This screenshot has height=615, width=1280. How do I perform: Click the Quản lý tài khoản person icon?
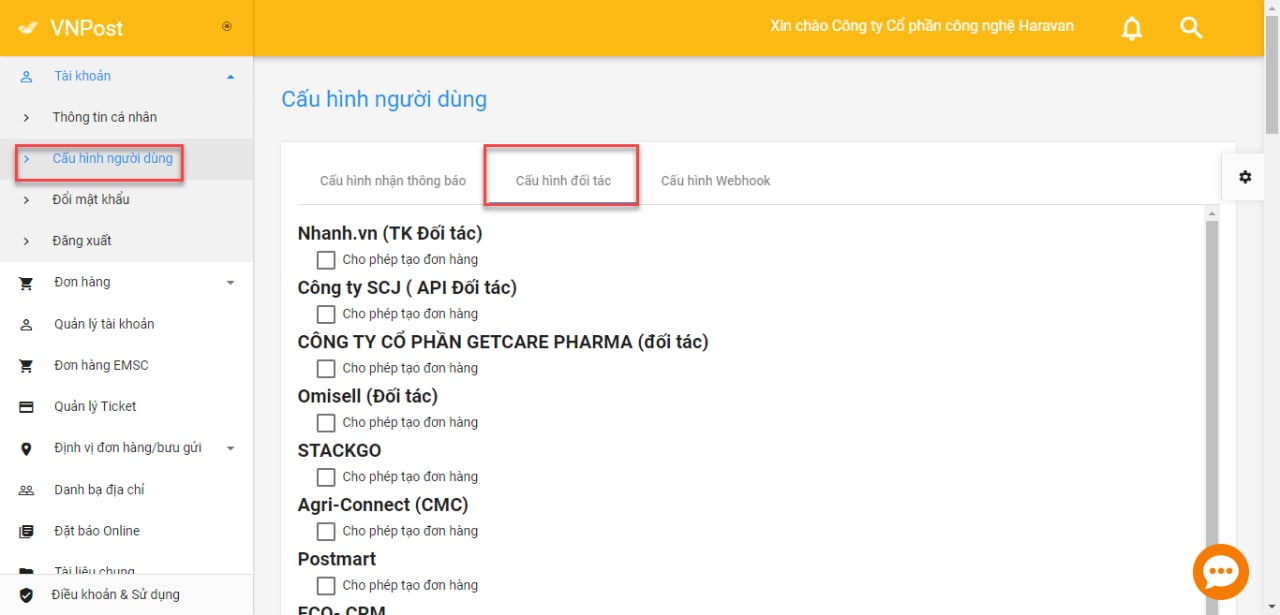[27, 324]
